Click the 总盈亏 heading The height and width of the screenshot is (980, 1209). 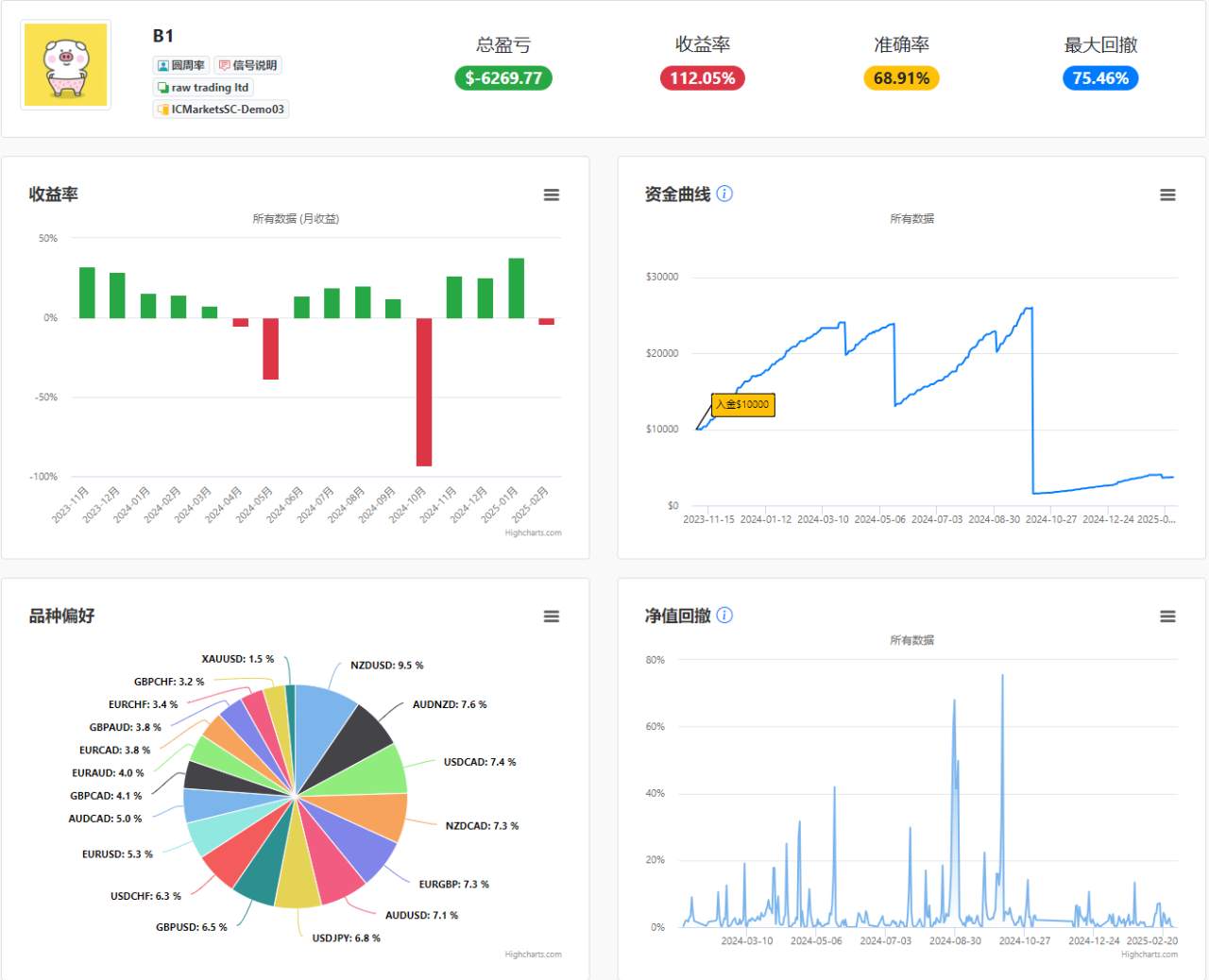(503, 45)
